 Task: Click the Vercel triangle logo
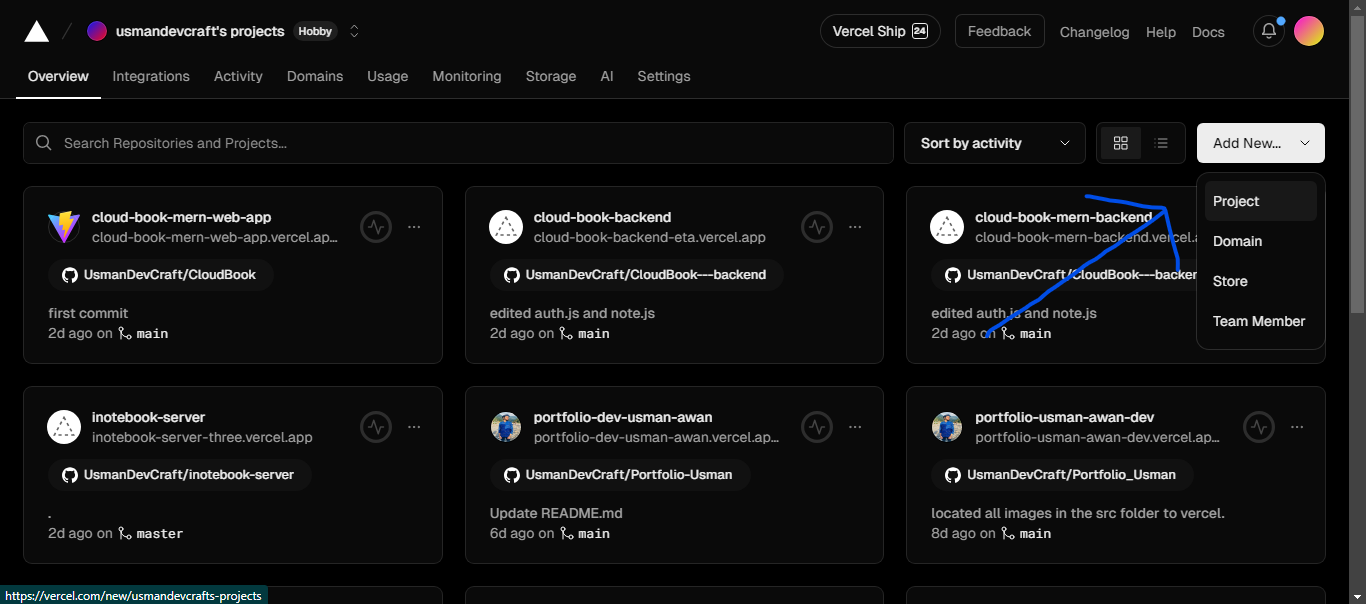click(37, 32)
